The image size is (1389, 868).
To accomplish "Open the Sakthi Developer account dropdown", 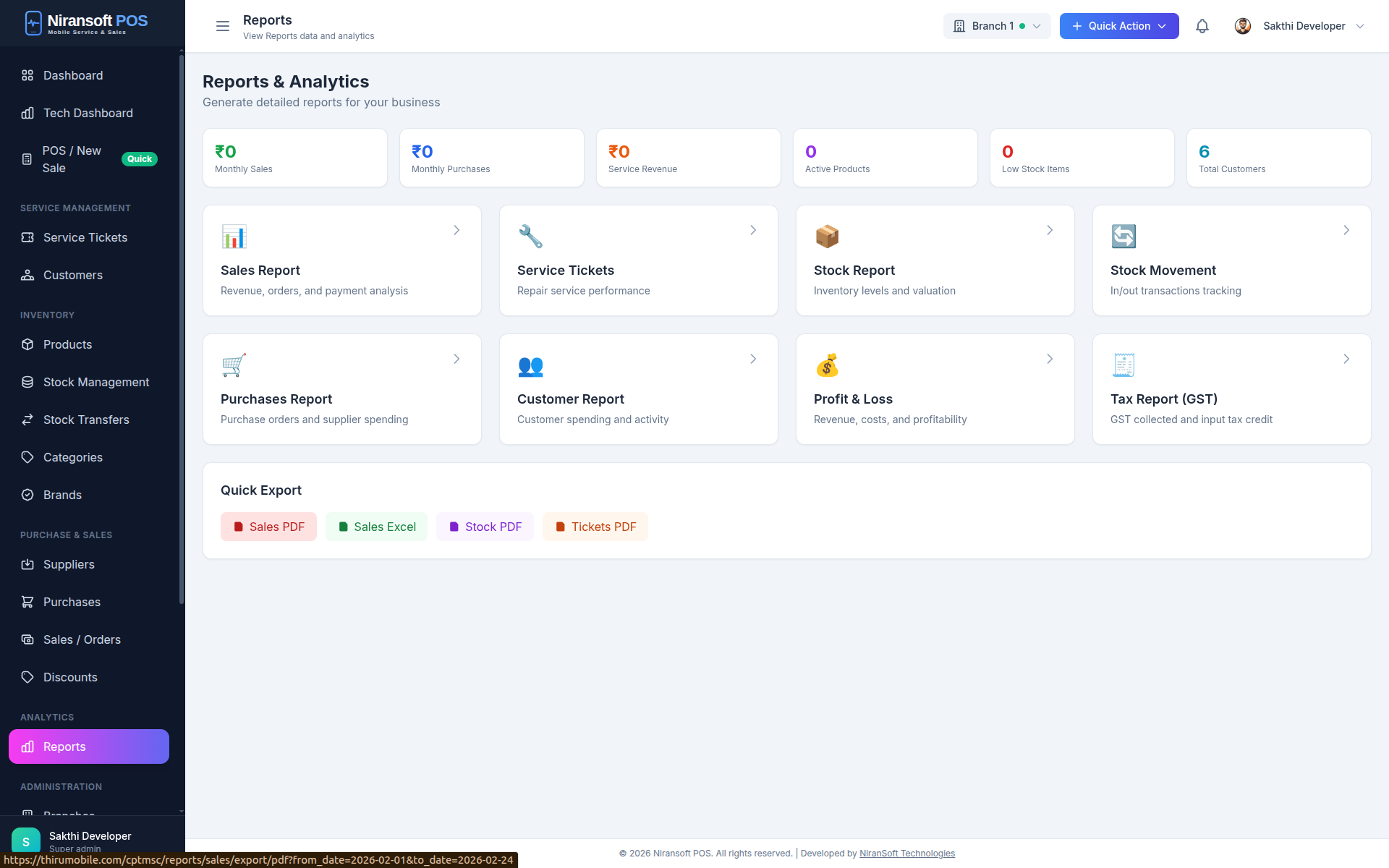I will point(1300,26).
